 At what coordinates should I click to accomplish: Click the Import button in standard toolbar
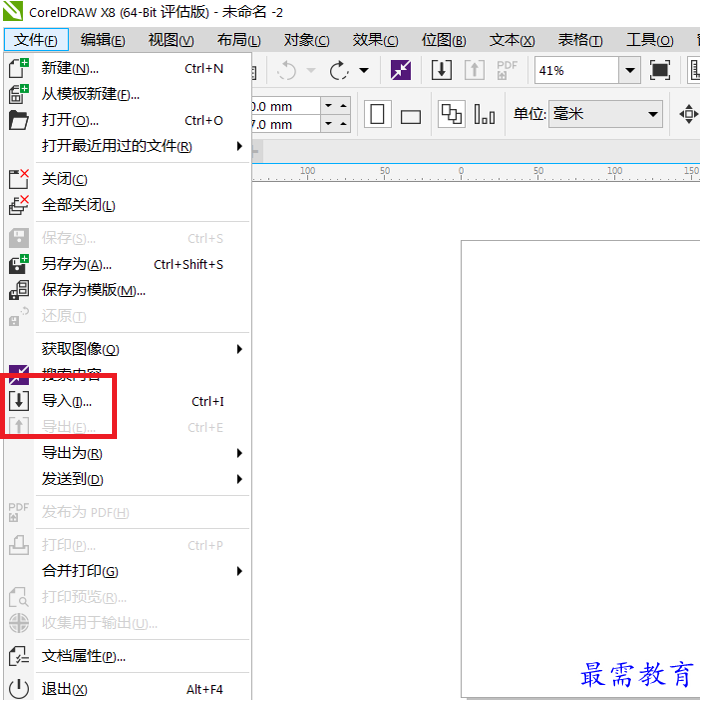(441, 70)
